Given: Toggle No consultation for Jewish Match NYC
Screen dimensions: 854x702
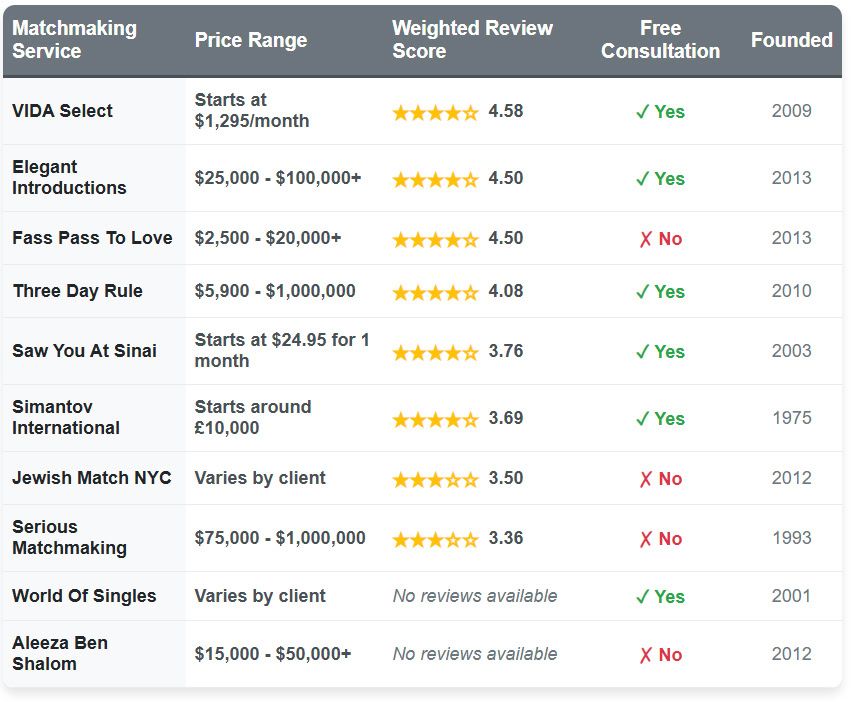Looking at the screenshot, I should (661, 478).
